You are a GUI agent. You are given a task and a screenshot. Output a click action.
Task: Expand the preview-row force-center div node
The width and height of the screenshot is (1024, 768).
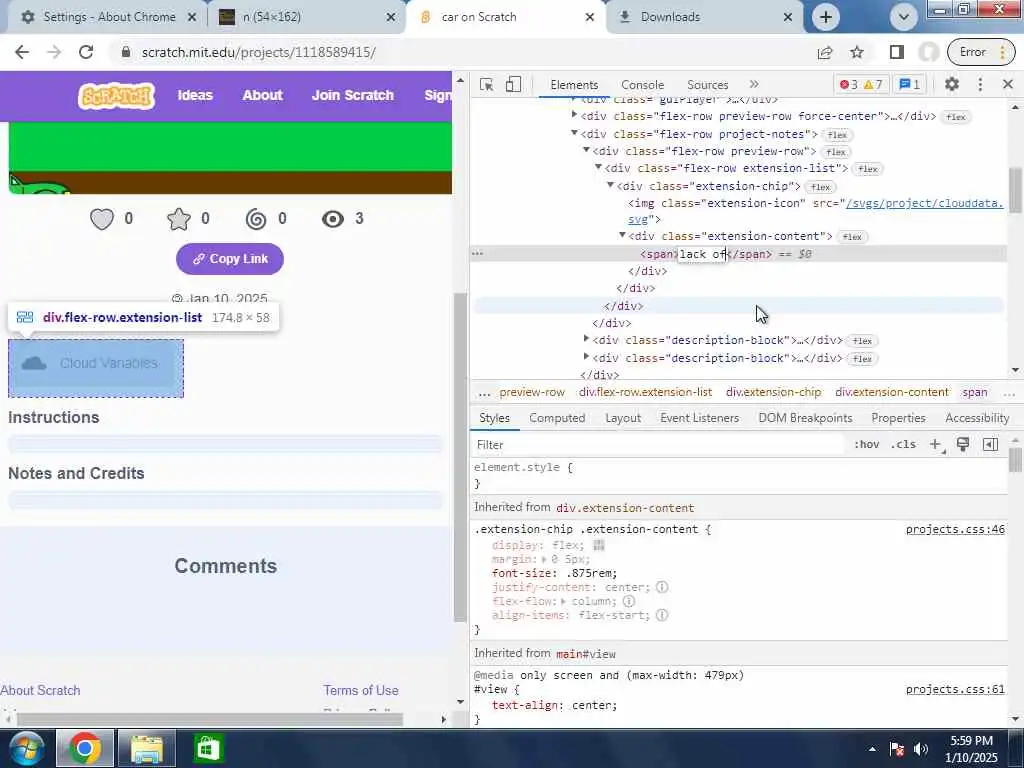click(574, 116)
